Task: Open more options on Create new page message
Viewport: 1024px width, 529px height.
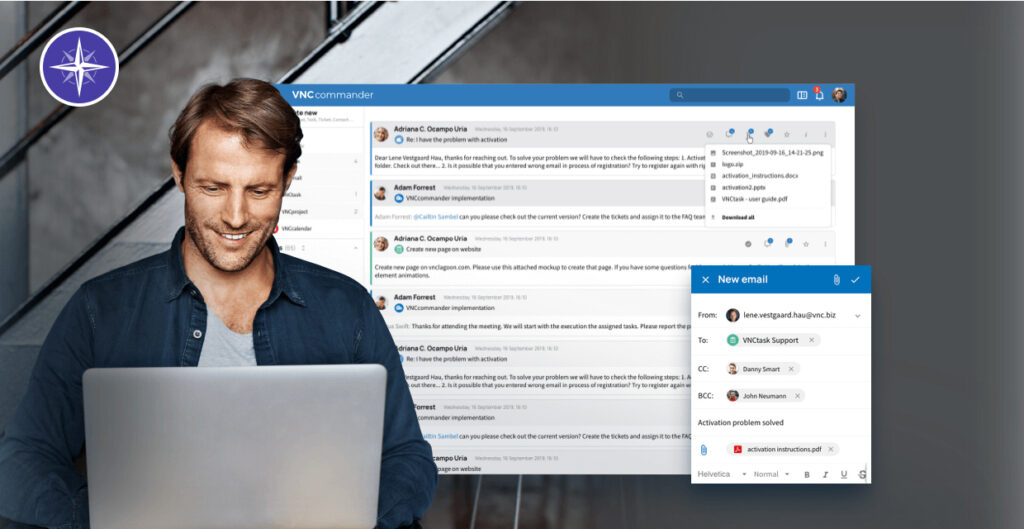Action: pos(825,244)
